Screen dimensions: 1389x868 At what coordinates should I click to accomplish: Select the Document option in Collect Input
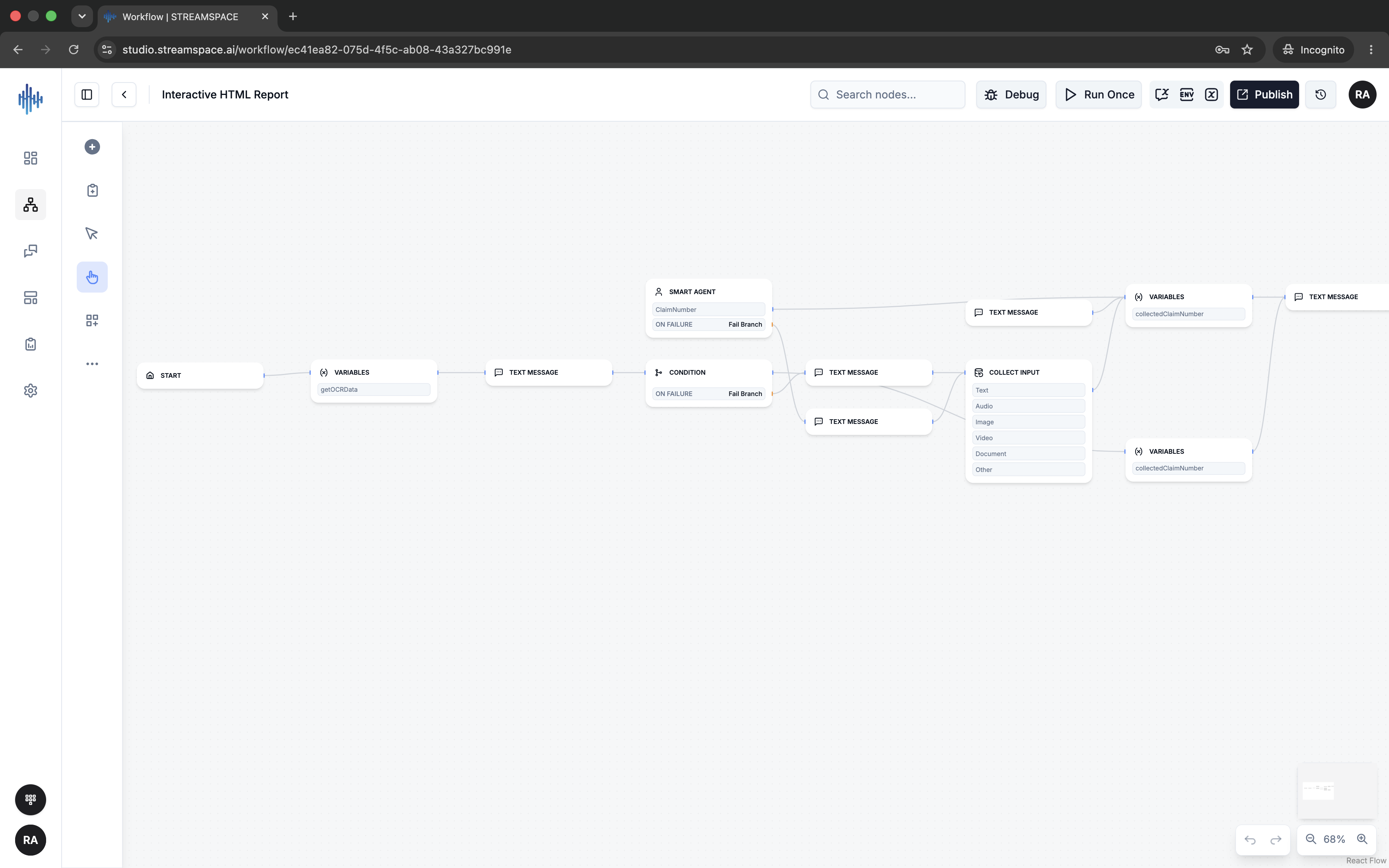click(1029, 454)
